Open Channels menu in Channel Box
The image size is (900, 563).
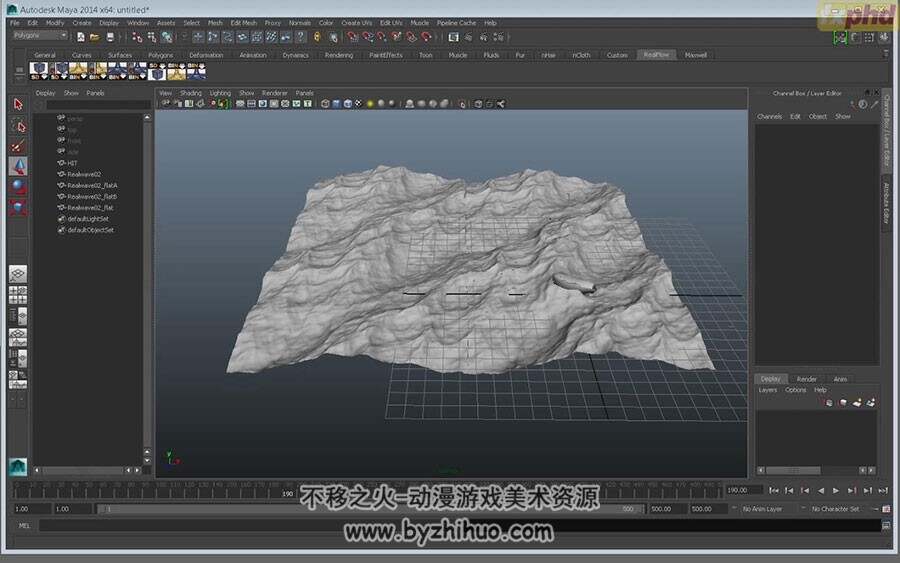pos(769,117)
